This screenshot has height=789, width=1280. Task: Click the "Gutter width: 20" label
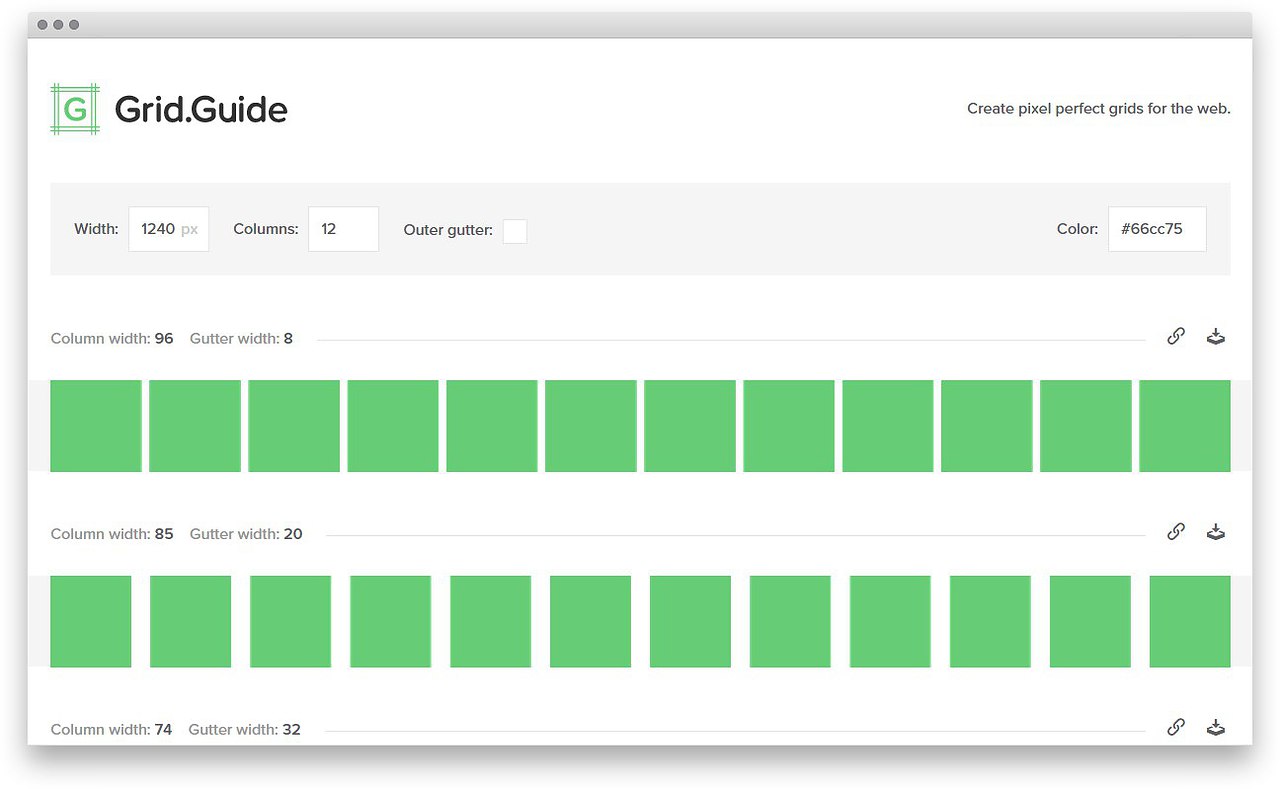pyautogui.click(x=246, y=534)
